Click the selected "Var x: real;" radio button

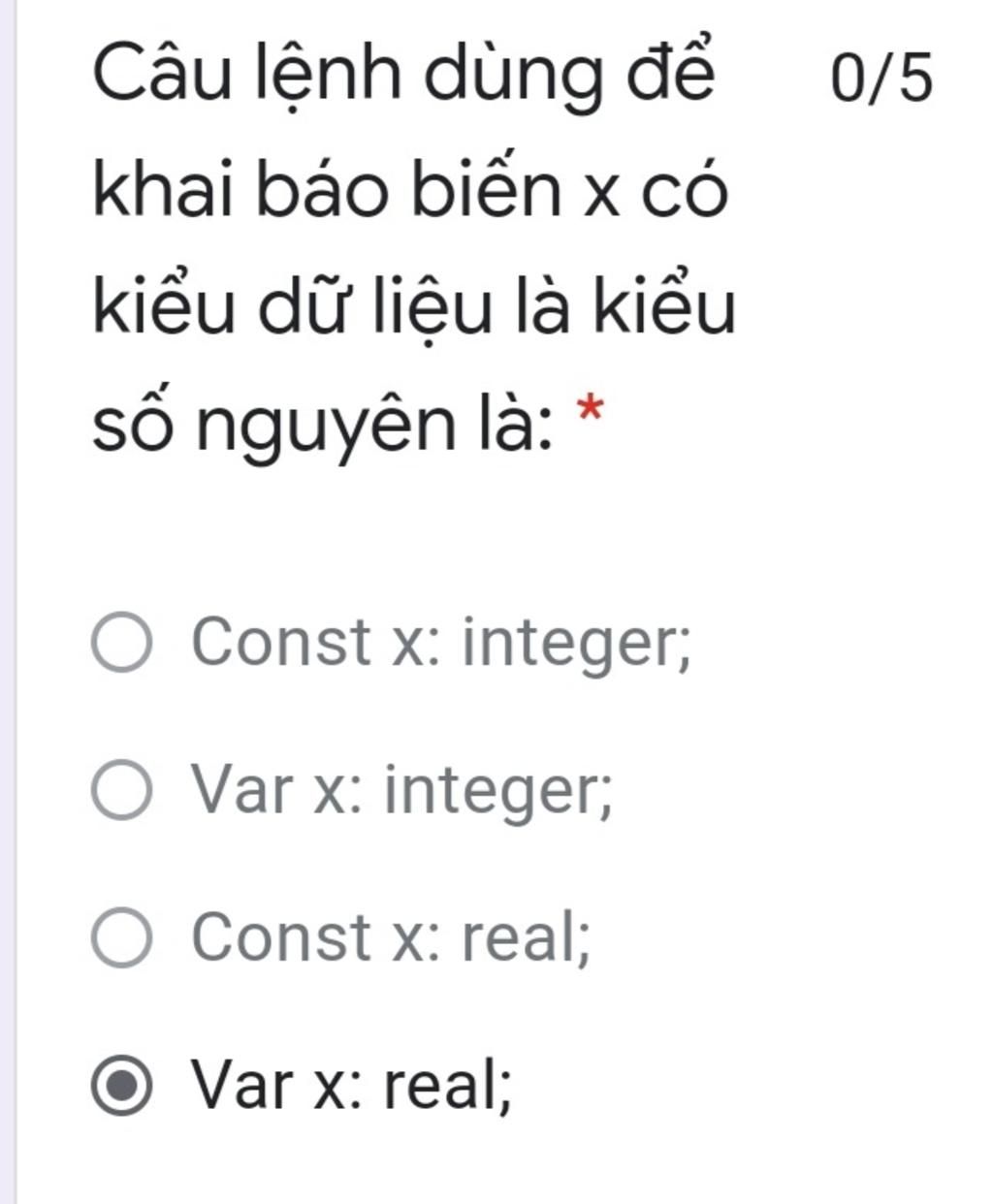point(122,1085)
